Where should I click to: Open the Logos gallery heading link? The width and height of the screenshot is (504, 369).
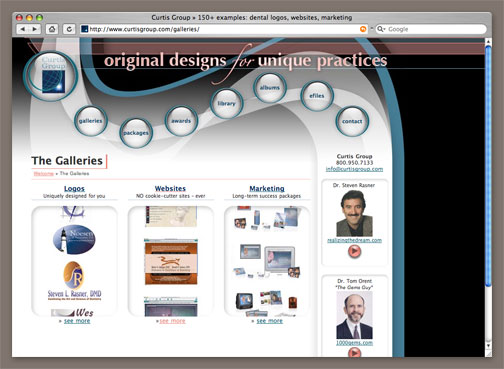pyautogui.click(x=74, y=189)
